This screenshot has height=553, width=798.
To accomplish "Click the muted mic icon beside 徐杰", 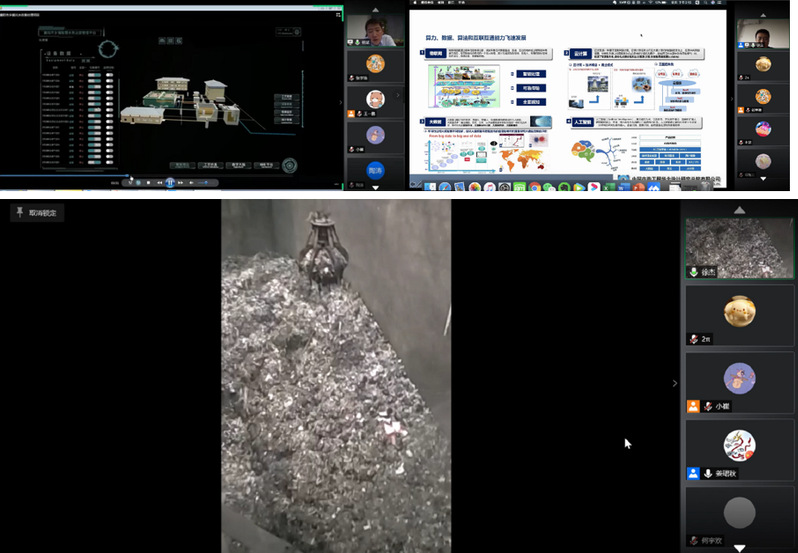I will (x=692, y=272).
